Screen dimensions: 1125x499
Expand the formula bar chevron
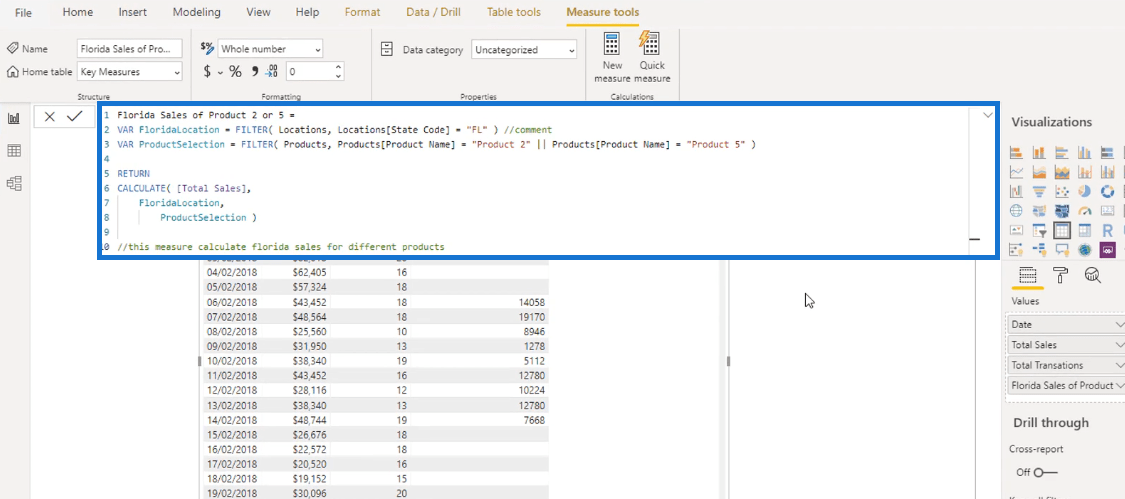tap(988, 115)
